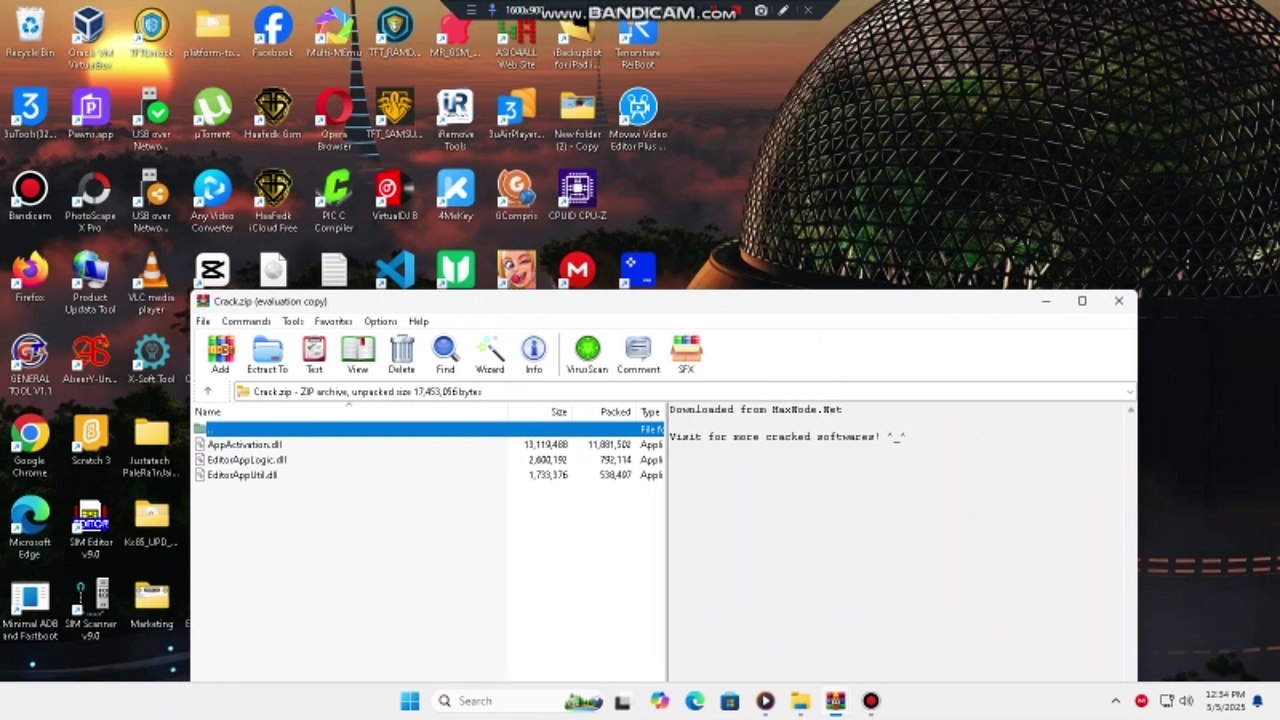
Task: Open the taskbar clock and date
Action: (1225, 701)
